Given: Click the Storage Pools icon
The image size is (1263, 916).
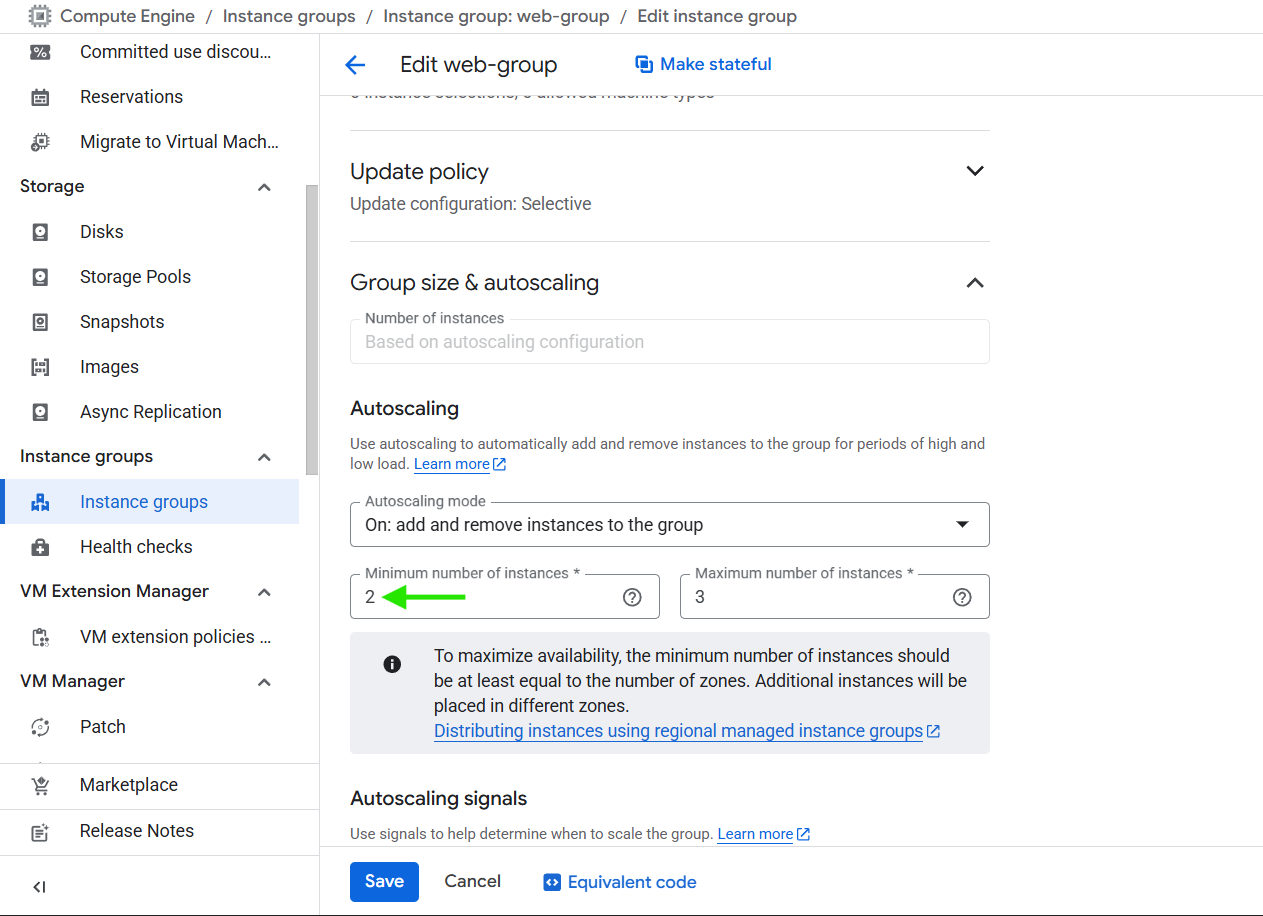Looking at the screenshot, I should 40,277.
